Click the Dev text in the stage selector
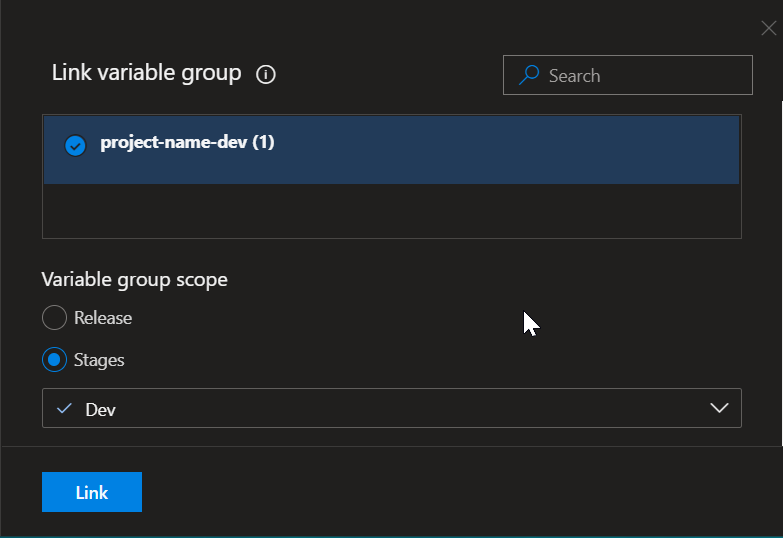This screenshot has height=538, width=783. [101, 410]
